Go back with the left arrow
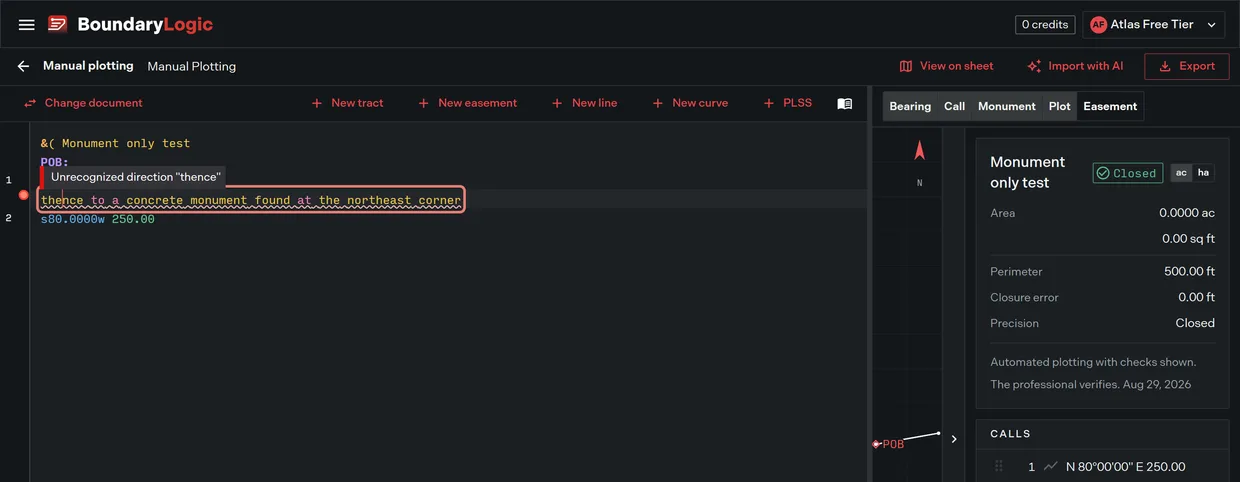The image size is (1240, 482). pos(24,66)
